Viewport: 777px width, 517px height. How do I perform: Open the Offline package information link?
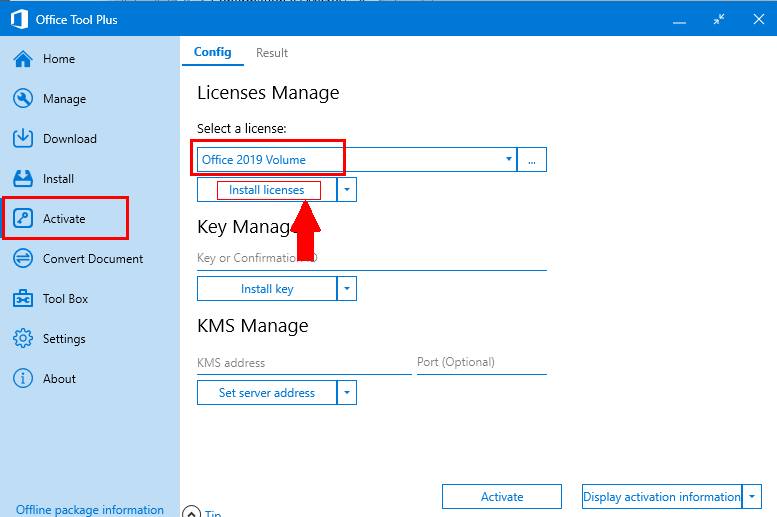[x=90, y=510]
